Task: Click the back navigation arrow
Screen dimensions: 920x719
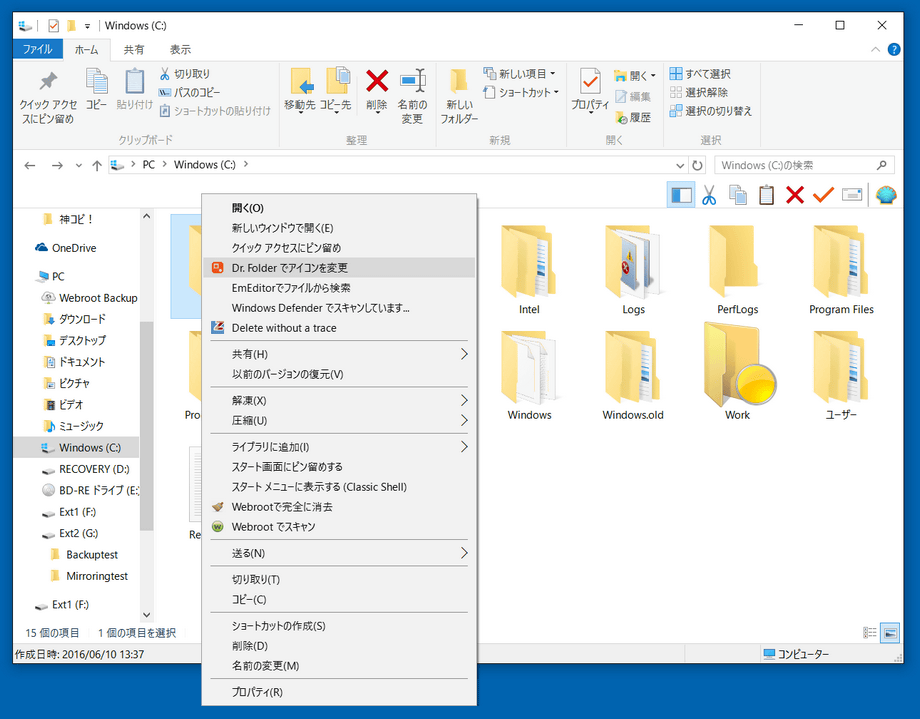Action: pyautogui.click(x=29, y=166)
